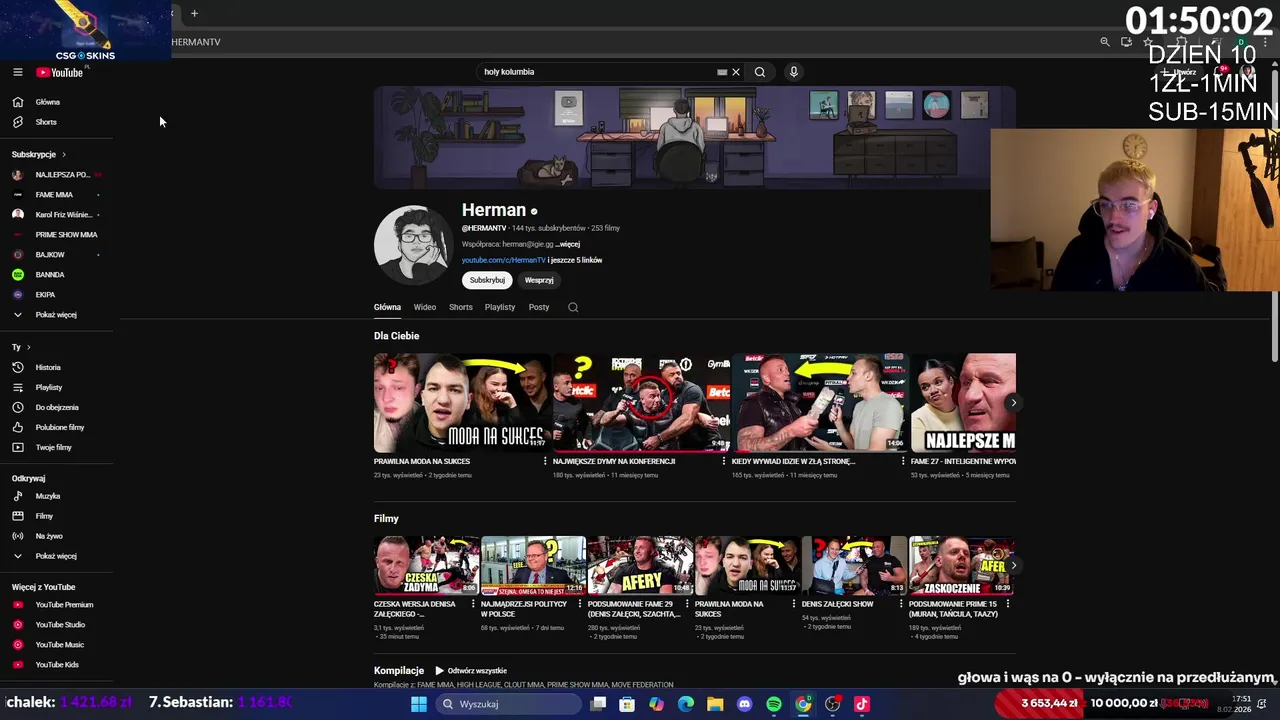Screen dimensions: 1280x720
Task: Open Chrome zoom magnifier icon in address bar
Action: (x=1105, y=42)
